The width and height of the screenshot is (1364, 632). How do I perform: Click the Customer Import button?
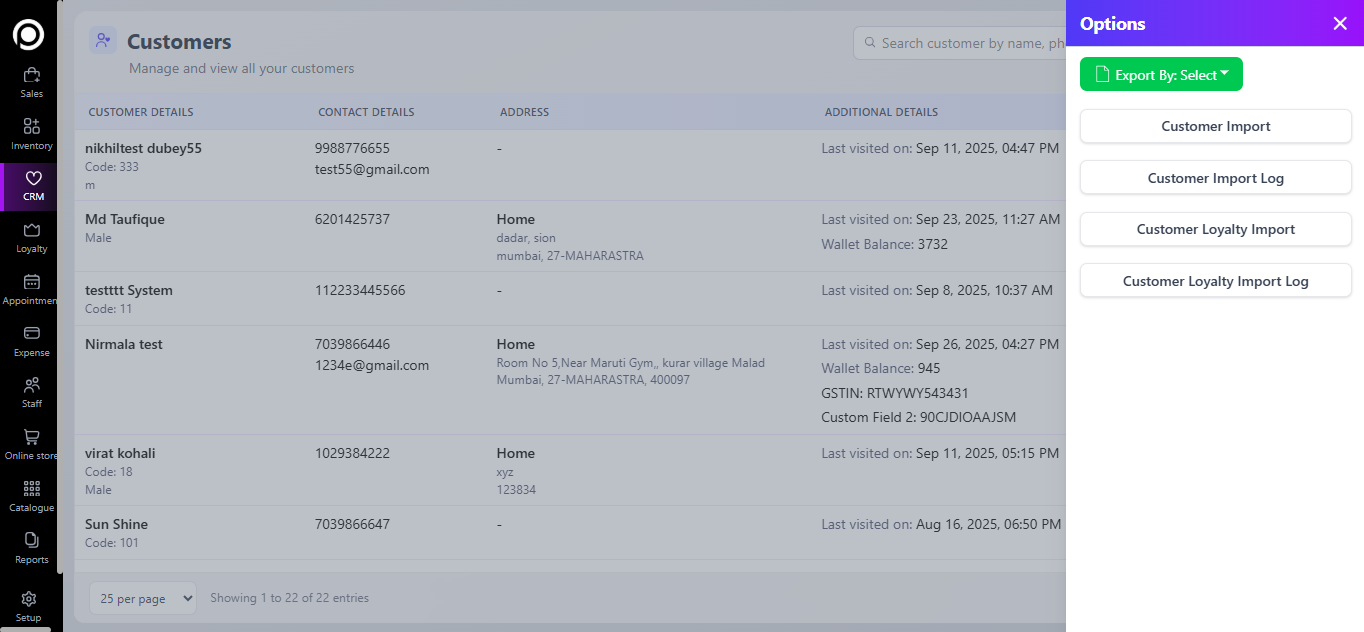(1215, 126)
